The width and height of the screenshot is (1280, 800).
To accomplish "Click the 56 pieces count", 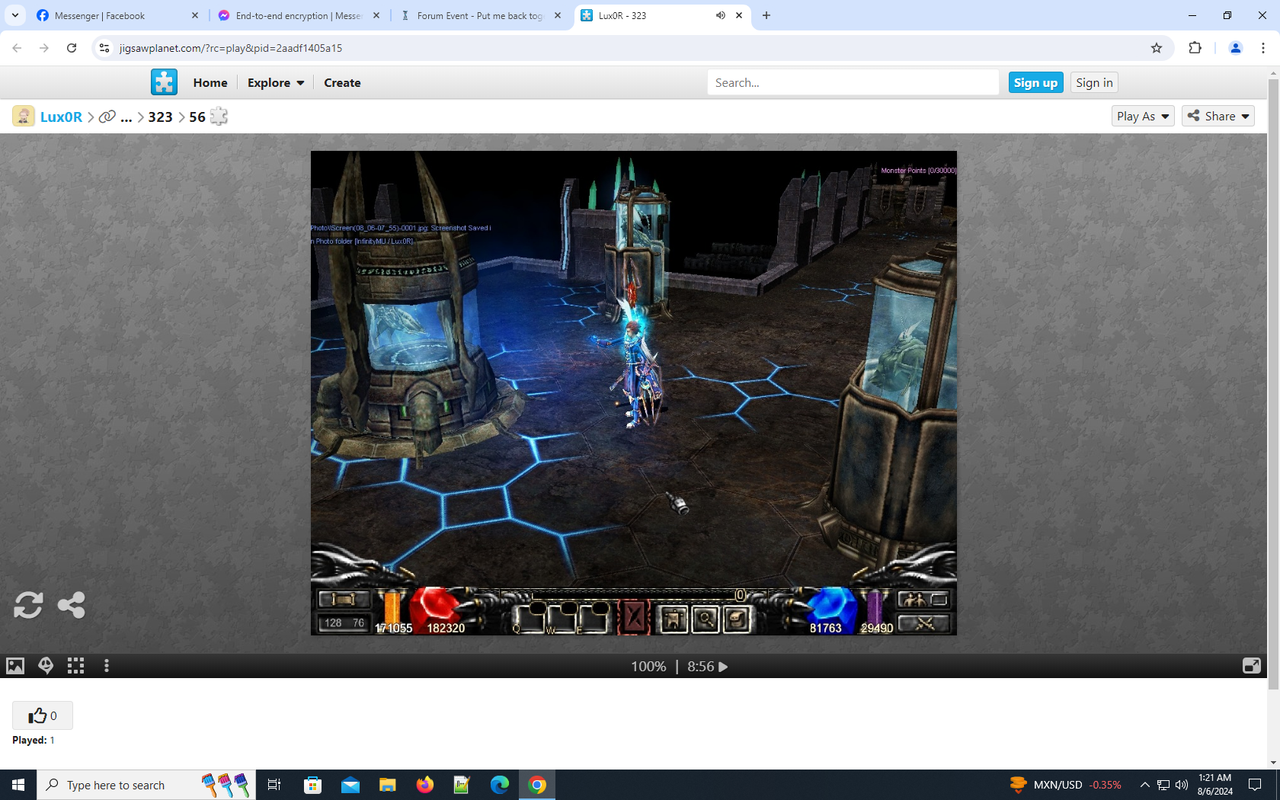I will click(x=197, y=117).
